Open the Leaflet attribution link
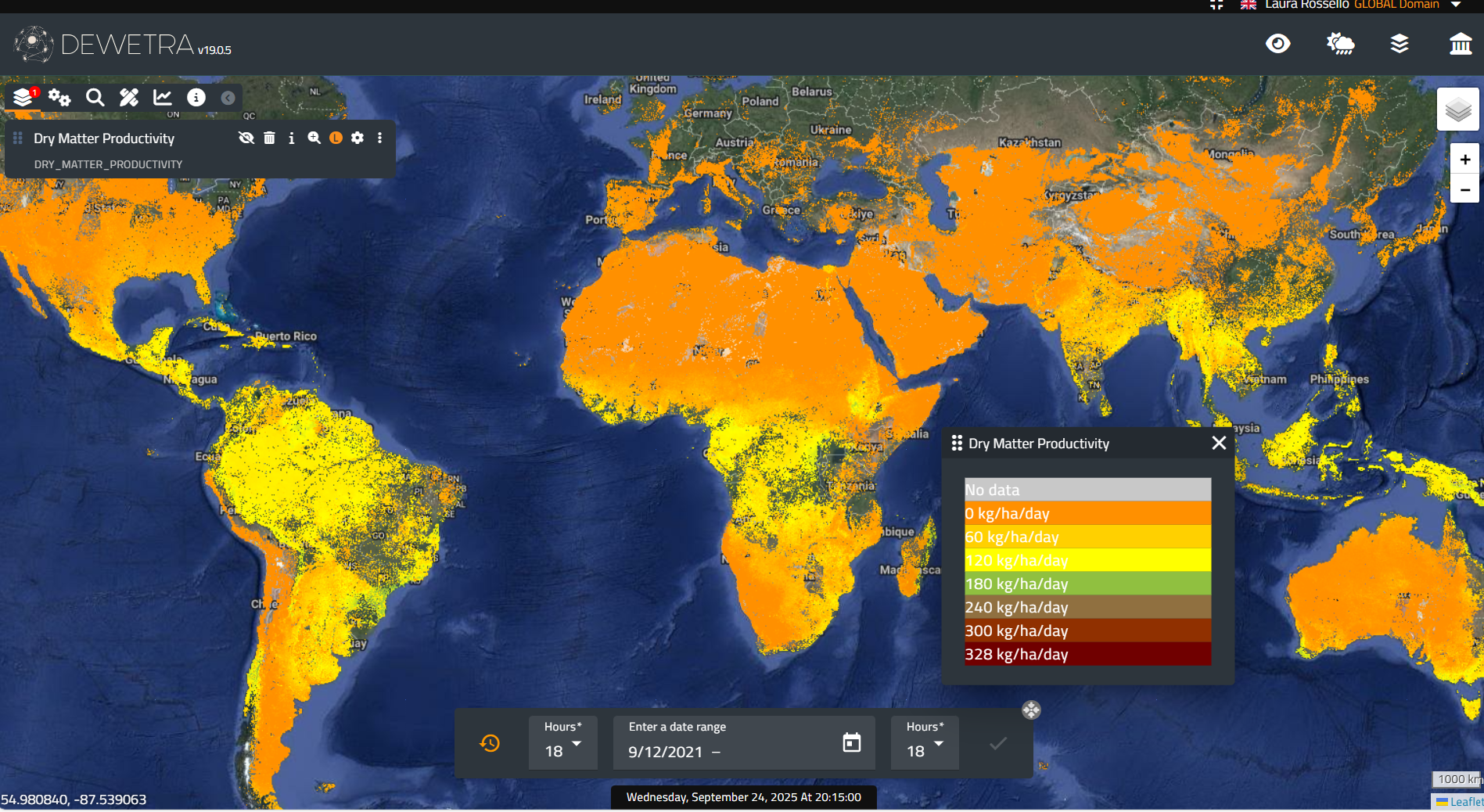Screen dimensions: 1484x812 point(1465,802)
